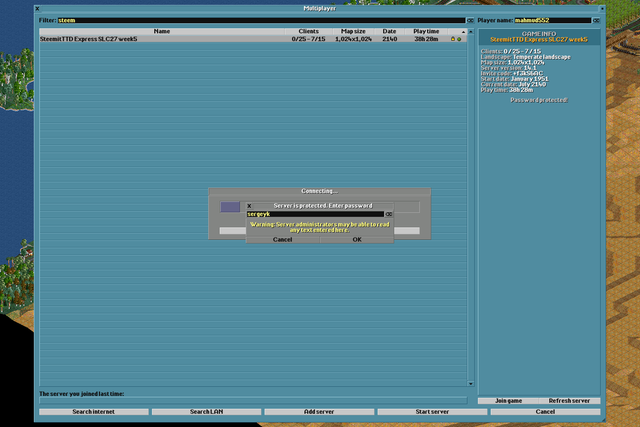
Task: Cancel the password dialog
Action: [x=282, y=240]
